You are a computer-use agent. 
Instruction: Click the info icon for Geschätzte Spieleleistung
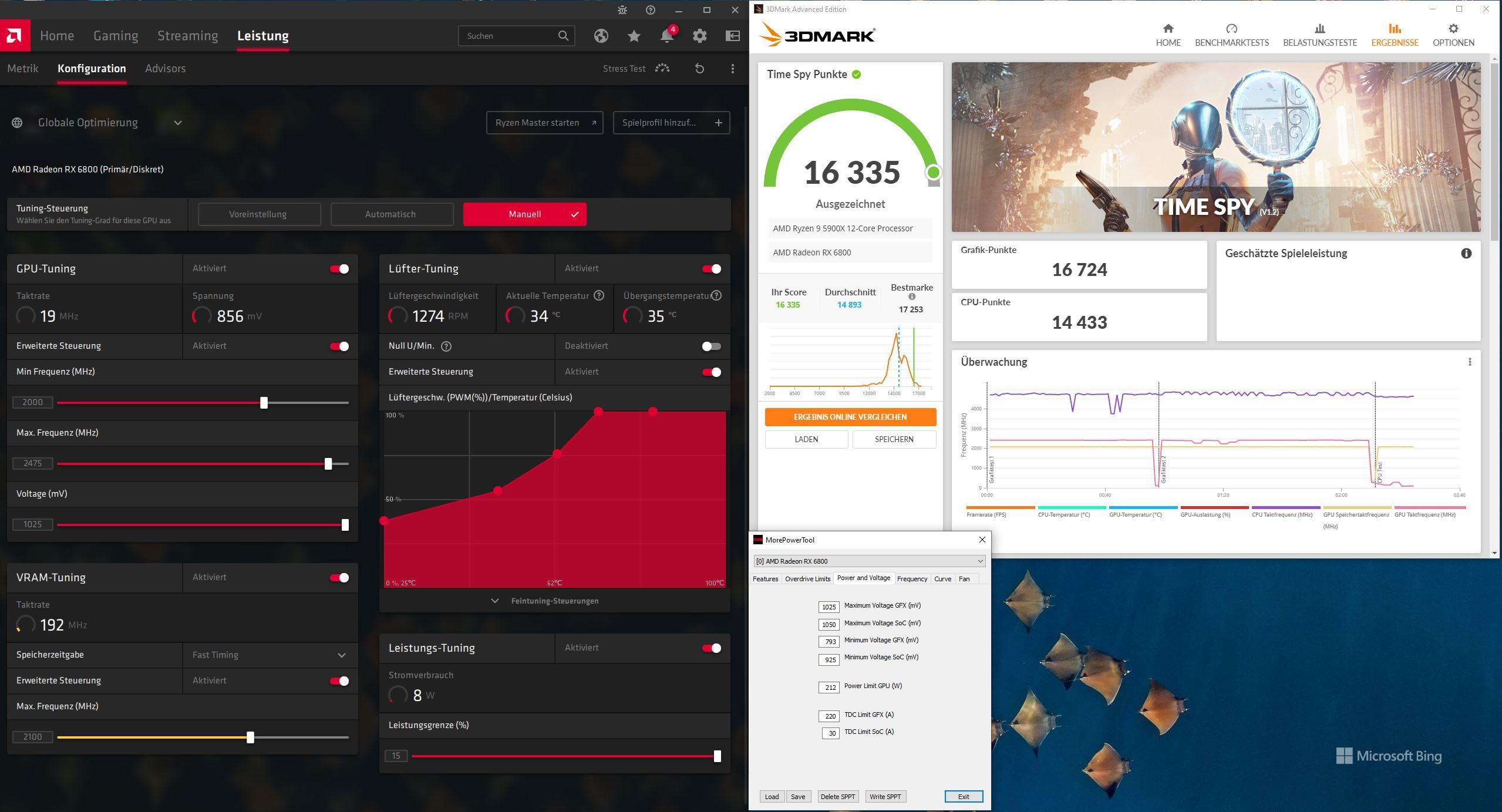point(1466,254)
